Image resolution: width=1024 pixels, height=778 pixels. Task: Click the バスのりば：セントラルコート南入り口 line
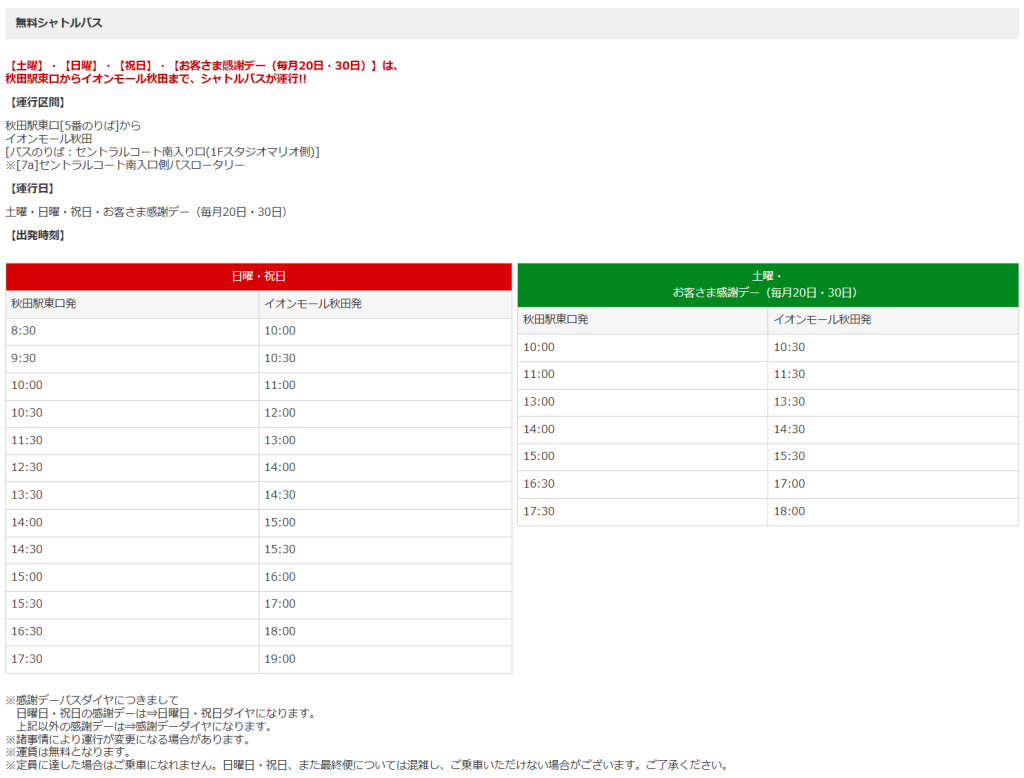[x=163, y=152]
